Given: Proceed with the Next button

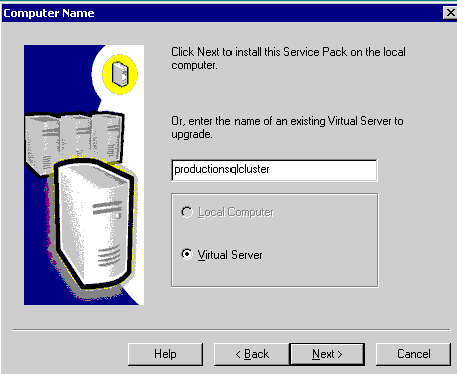Looking at the screenshot, I should coord(327,354).
